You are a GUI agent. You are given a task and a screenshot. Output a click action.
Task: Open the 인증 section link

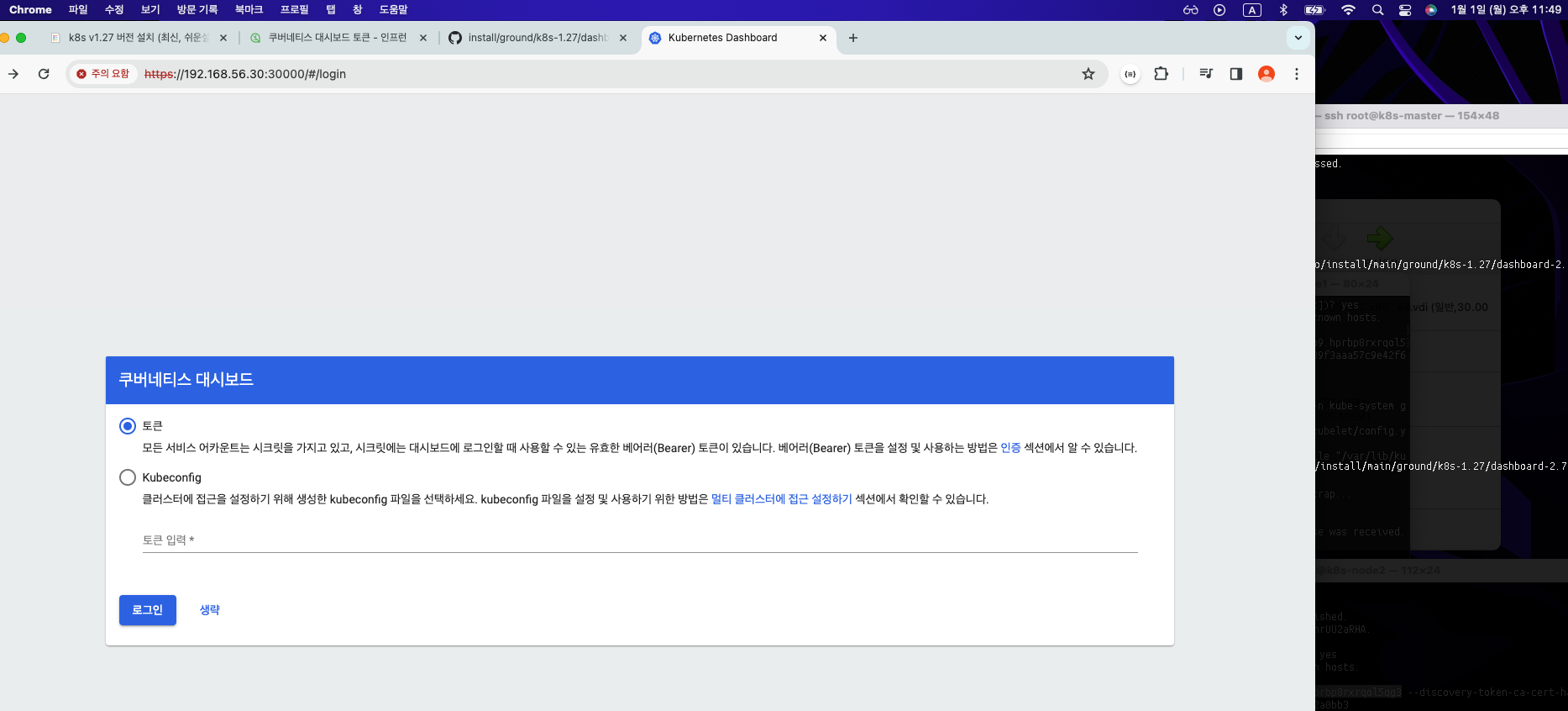click(1010, 448)
